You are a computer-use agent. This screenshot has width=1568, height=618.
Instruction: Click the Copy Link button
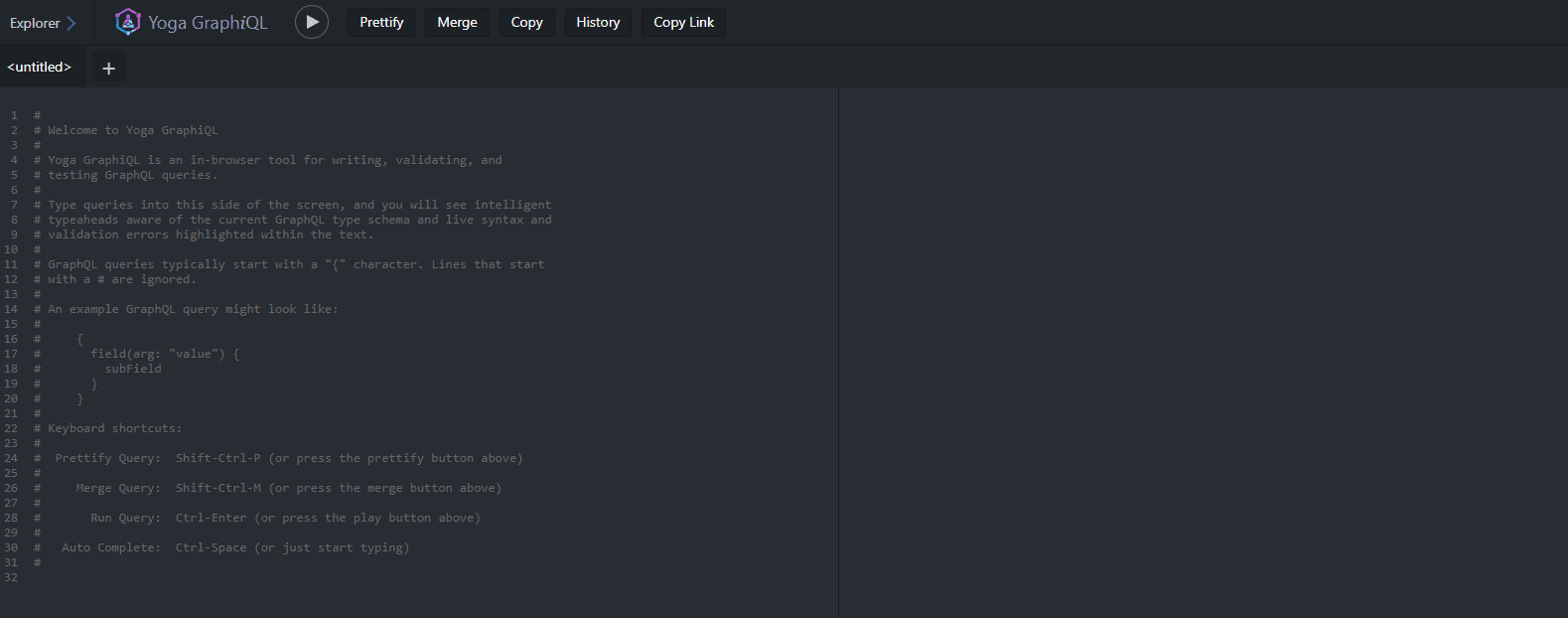tap(683, 22)
